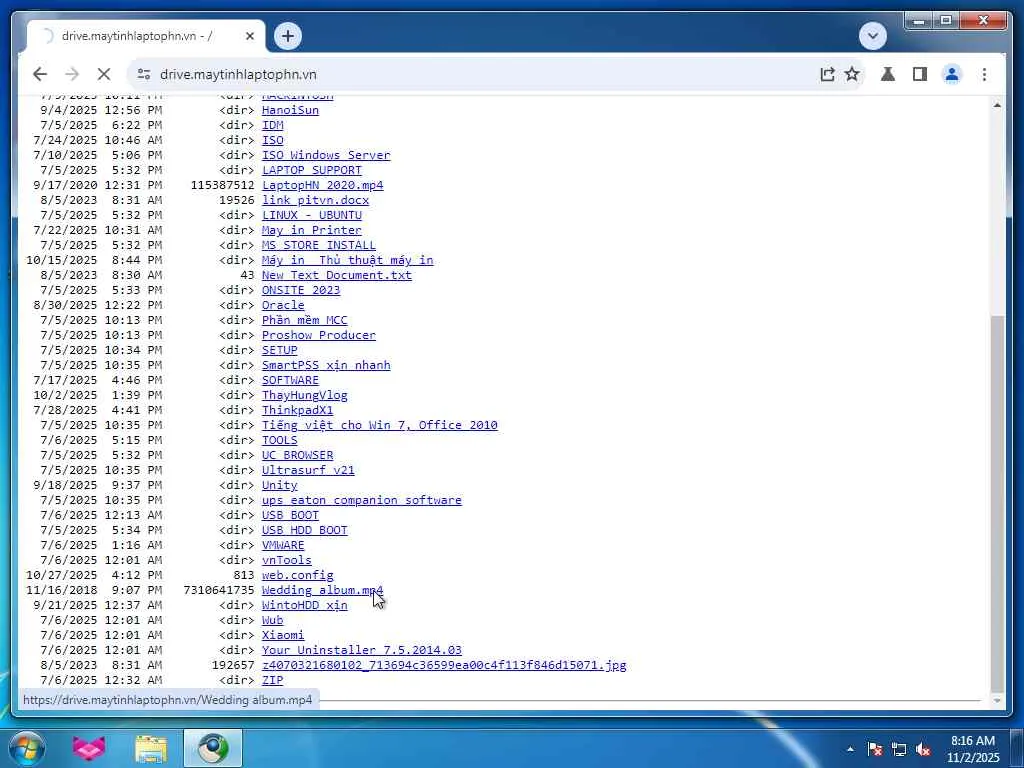This screenshot has width=1024, height=768.
Task: Expand the tab search dropdown
Action: [872, 36]
